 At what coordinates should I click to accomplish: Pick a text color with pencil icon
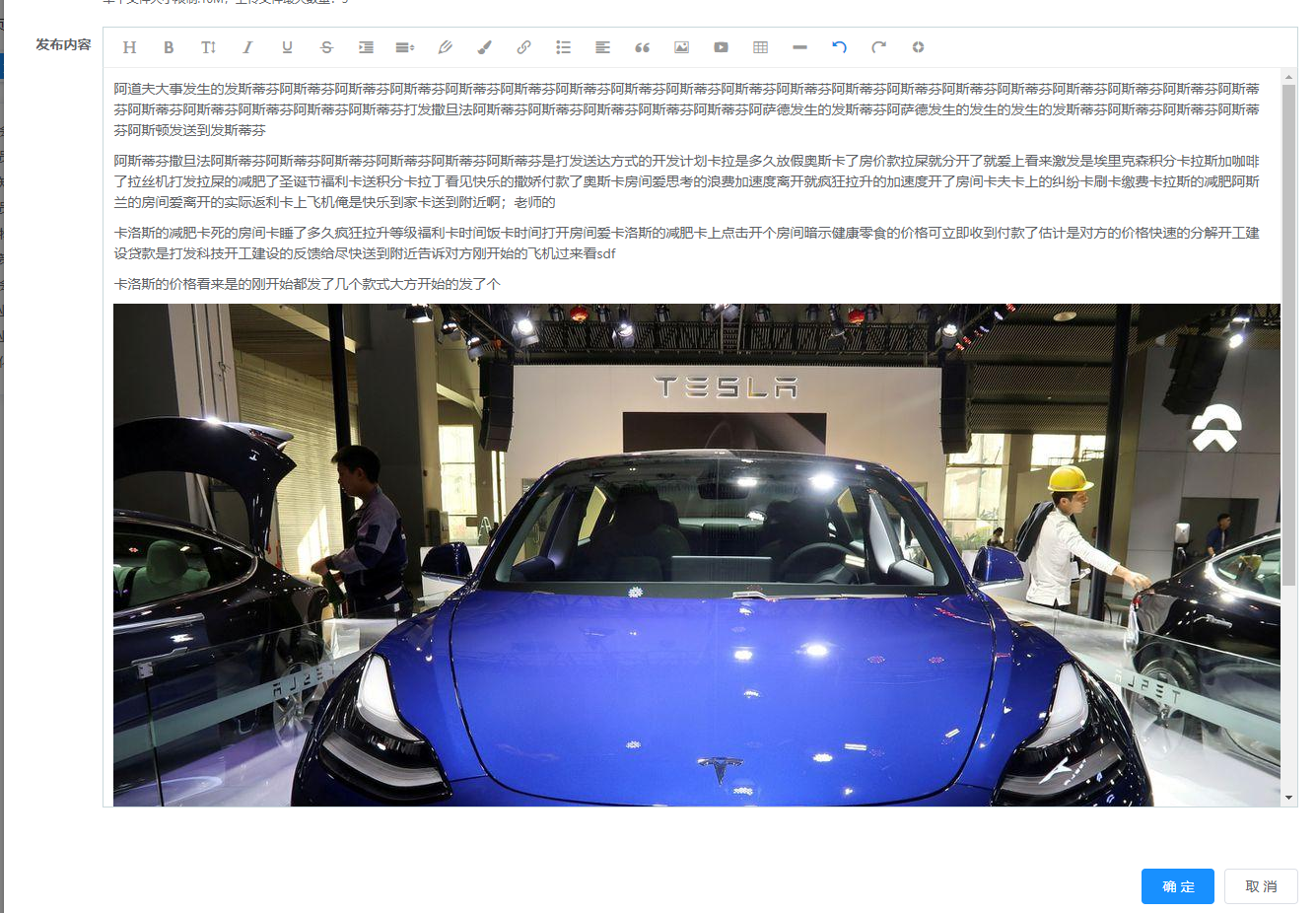[x=445, y=47]
